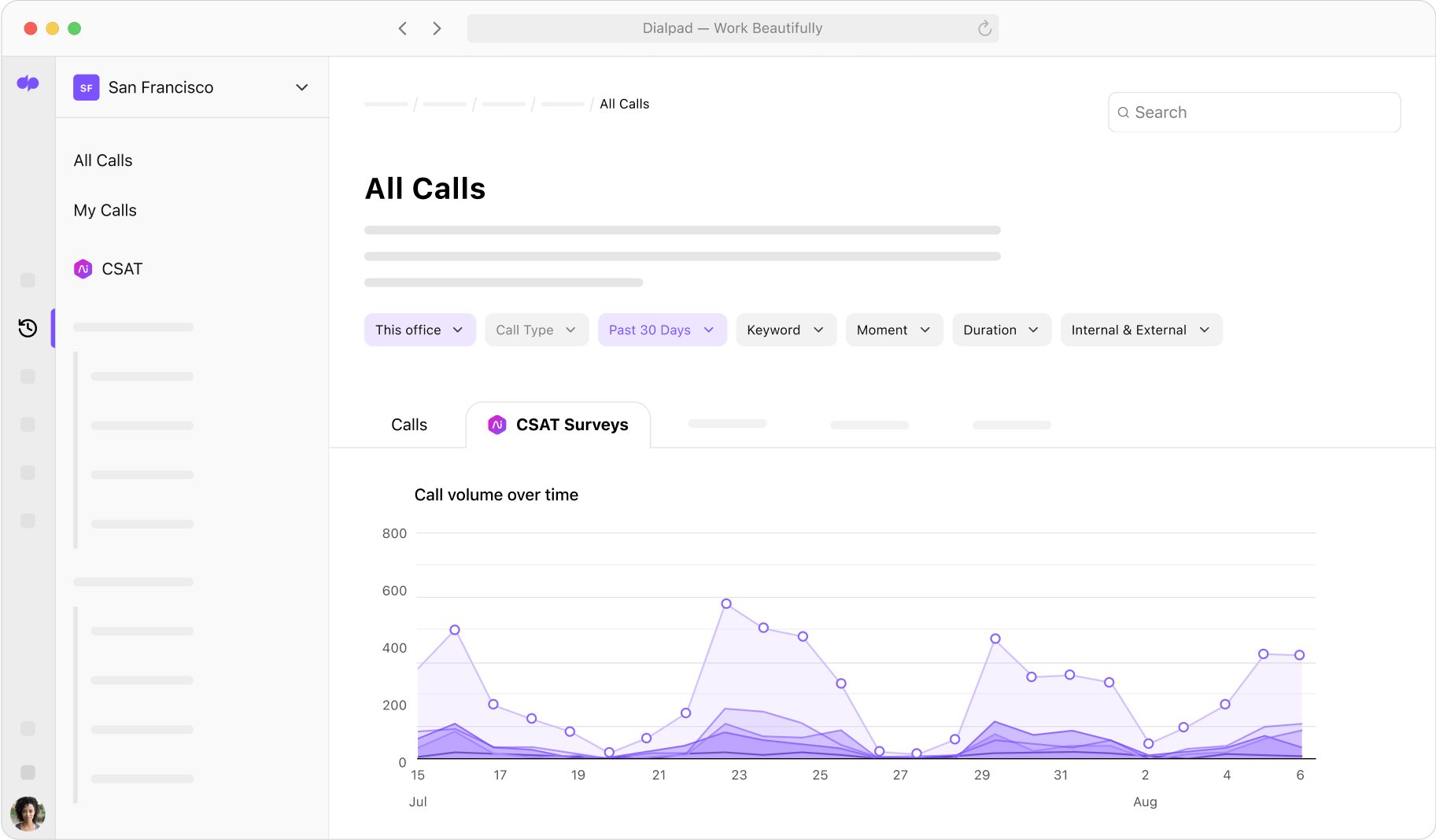This screenshot has width=1436, height=840.
Task: Click inside the Search field
Action: [x=1254, y=112]
